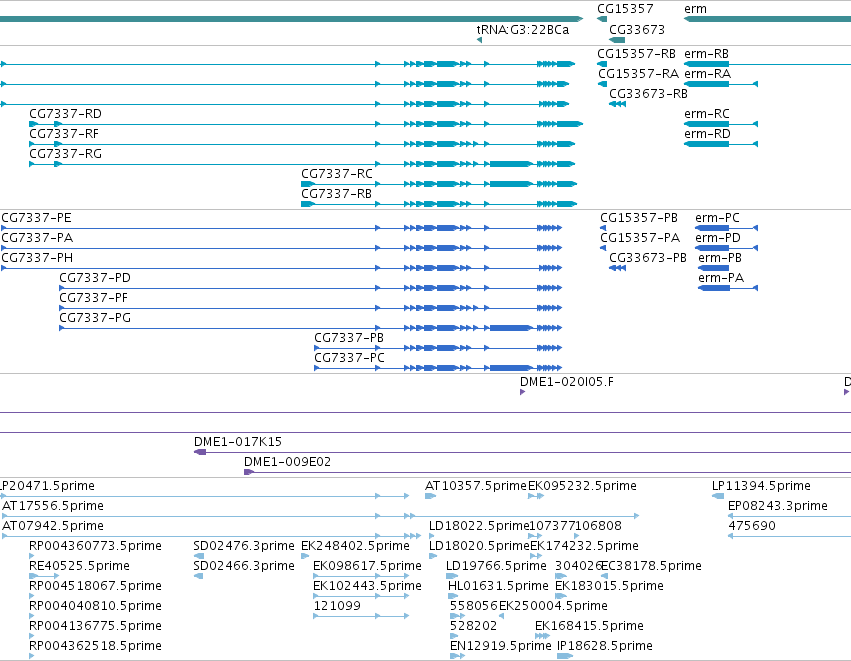The height and width of the screenshot is (661, 851).
Task: Select protein erm-PD
Action: click(x=717, y=238)
